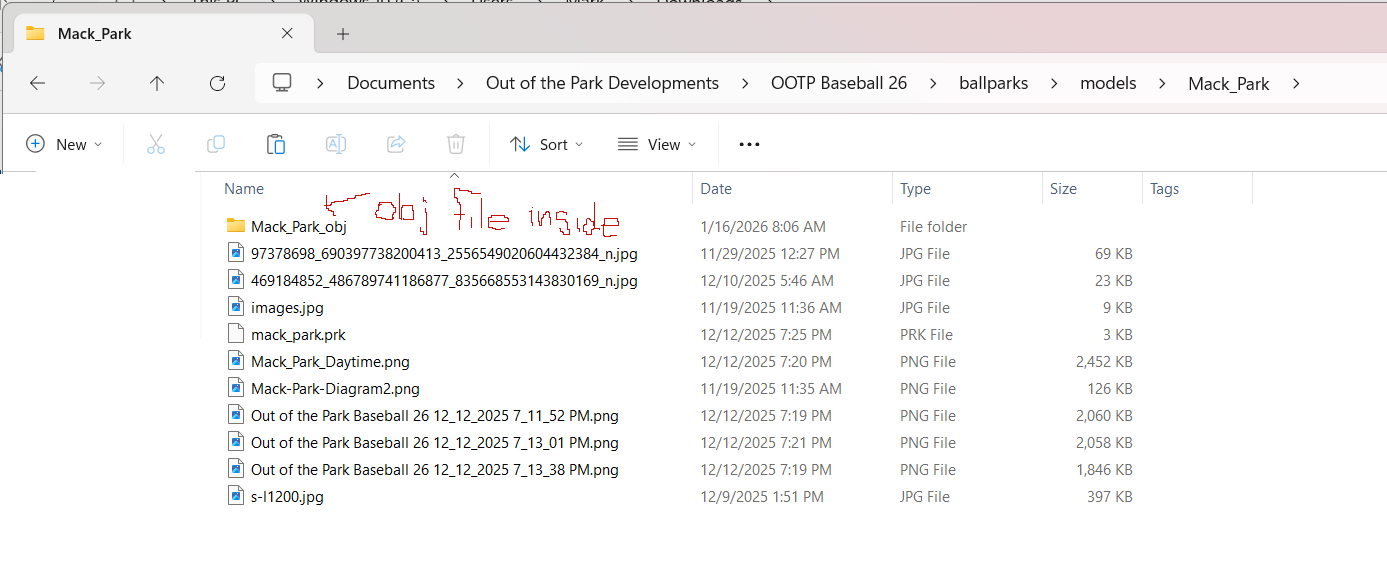Open the View layout dropdown
Viewport: 1387px width, 569px height.
click(x=656, y=144)
